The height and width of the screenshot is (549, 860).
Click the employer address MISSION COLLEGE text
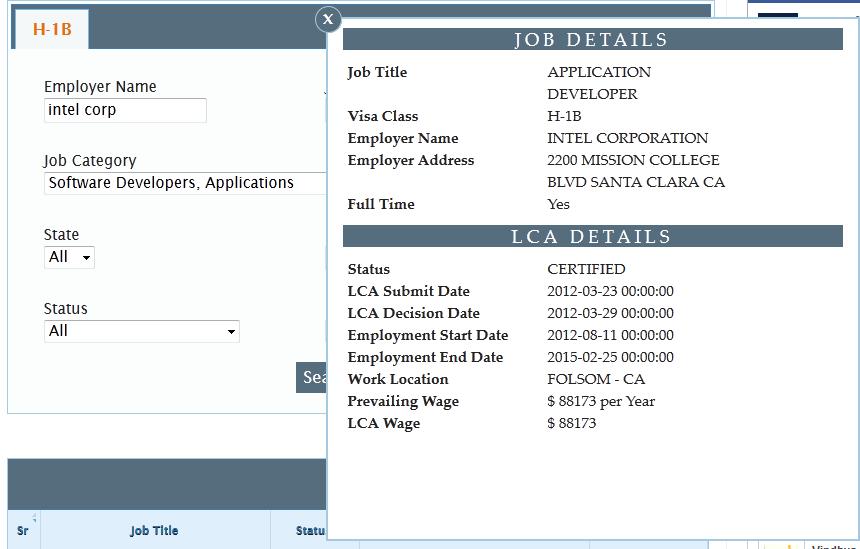click(x=633, y=160)
